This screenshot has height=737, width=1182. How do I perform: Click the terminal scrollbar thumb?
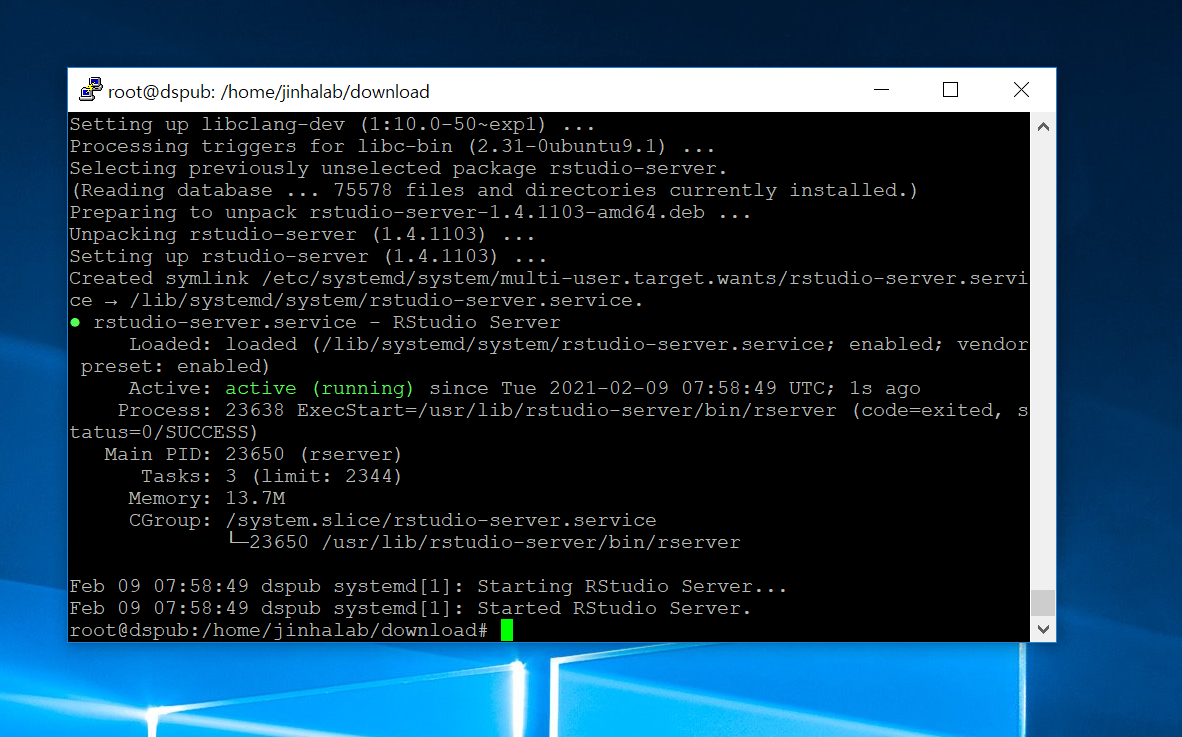pyautogui.click(x=1043, y=603)
